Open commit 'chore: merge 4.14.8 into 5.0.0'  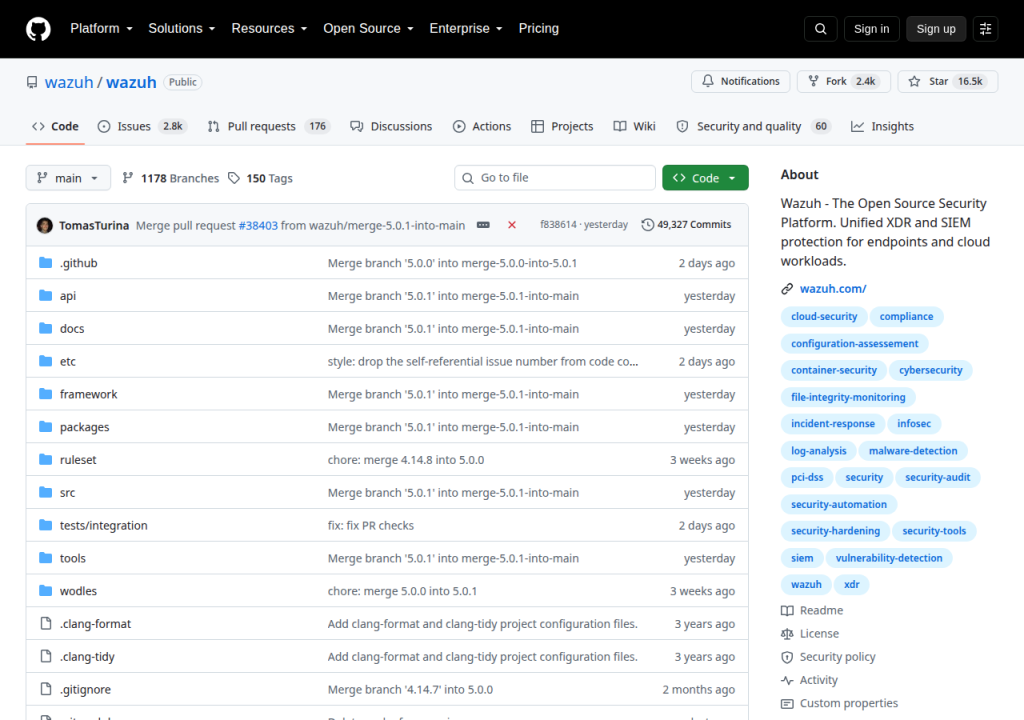[x=406, y=460]
